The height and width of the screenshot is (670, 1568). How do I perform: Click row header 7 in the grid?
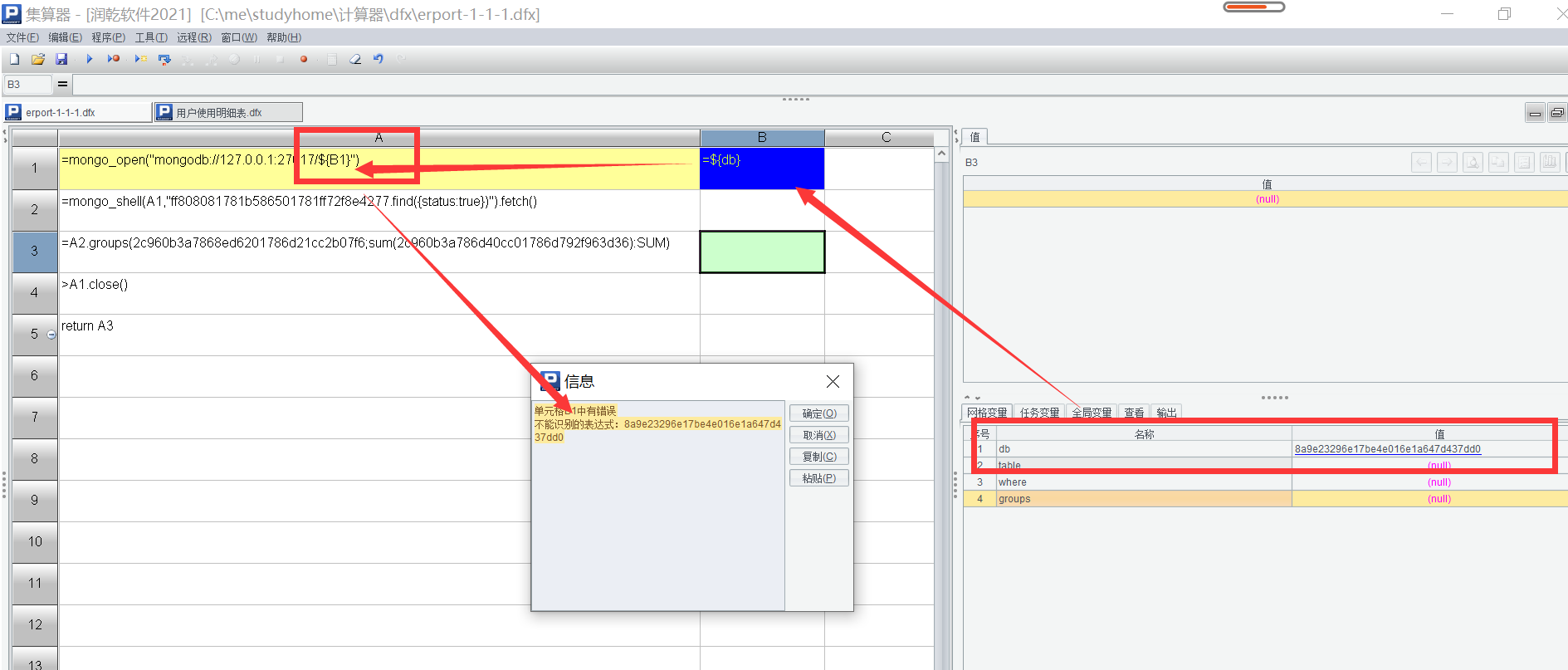pyautogui.click(x=35, y=418)
